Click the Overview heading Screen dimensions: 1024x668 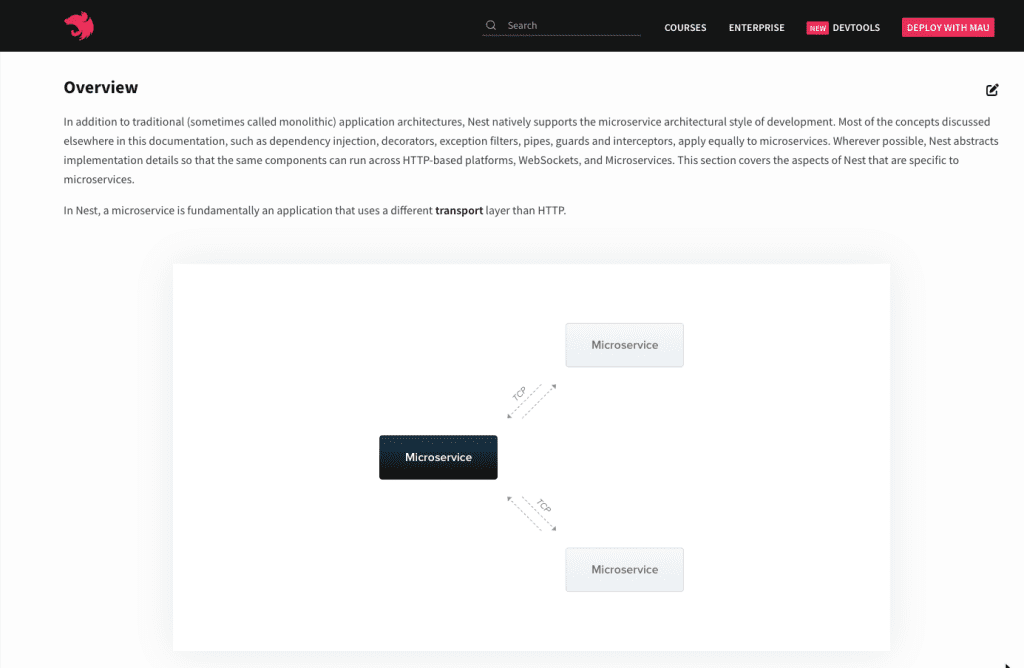click(101, 87)
